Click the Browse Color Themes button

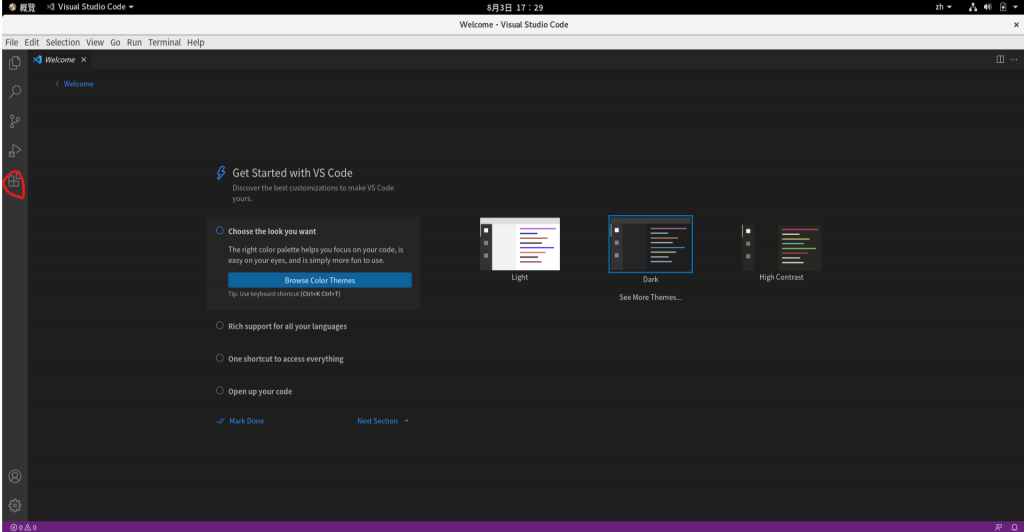pyautogui.click(x=320, y=280)
